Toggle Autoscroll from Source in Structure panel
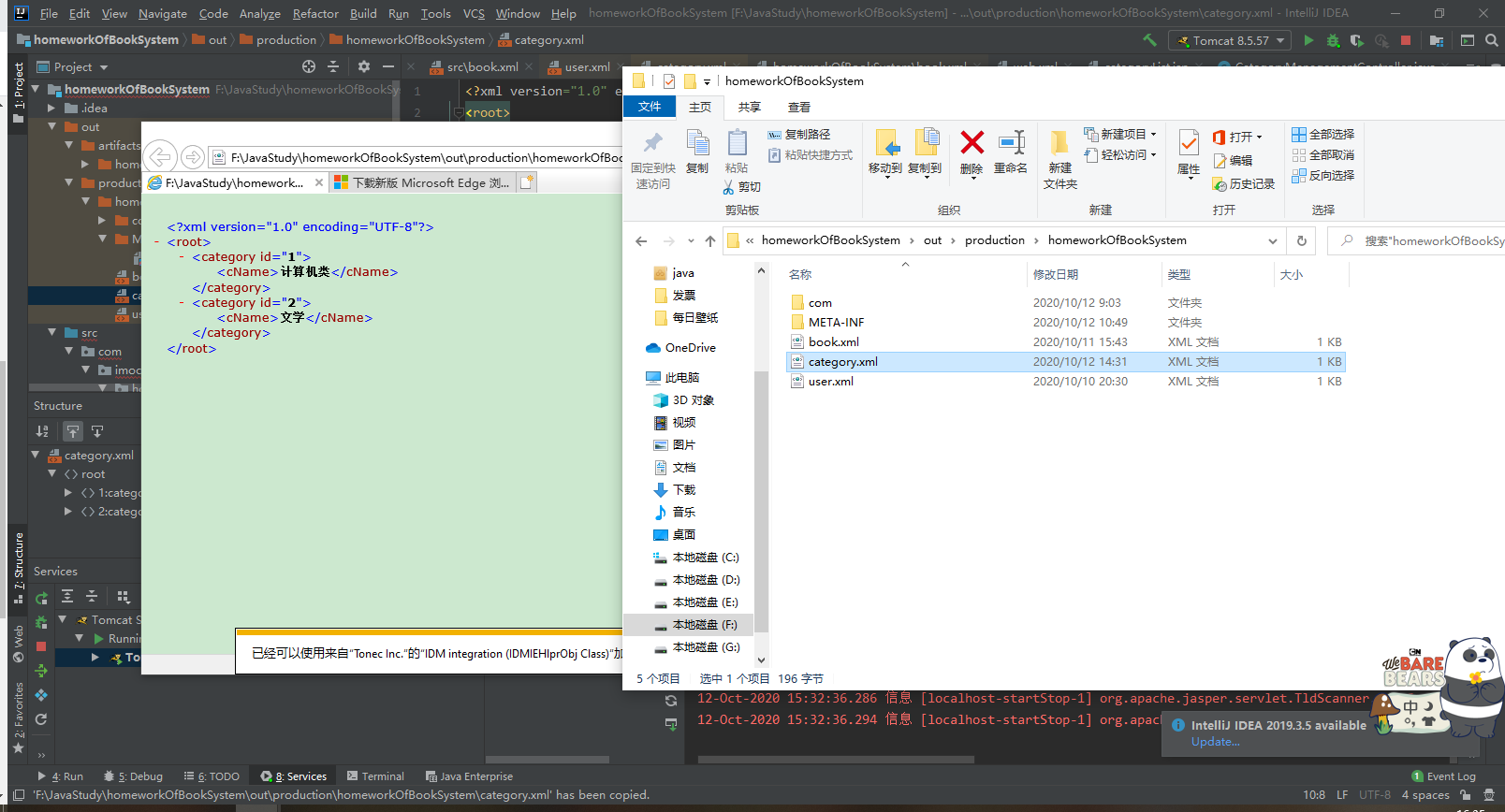 click(x=97, y=431)
